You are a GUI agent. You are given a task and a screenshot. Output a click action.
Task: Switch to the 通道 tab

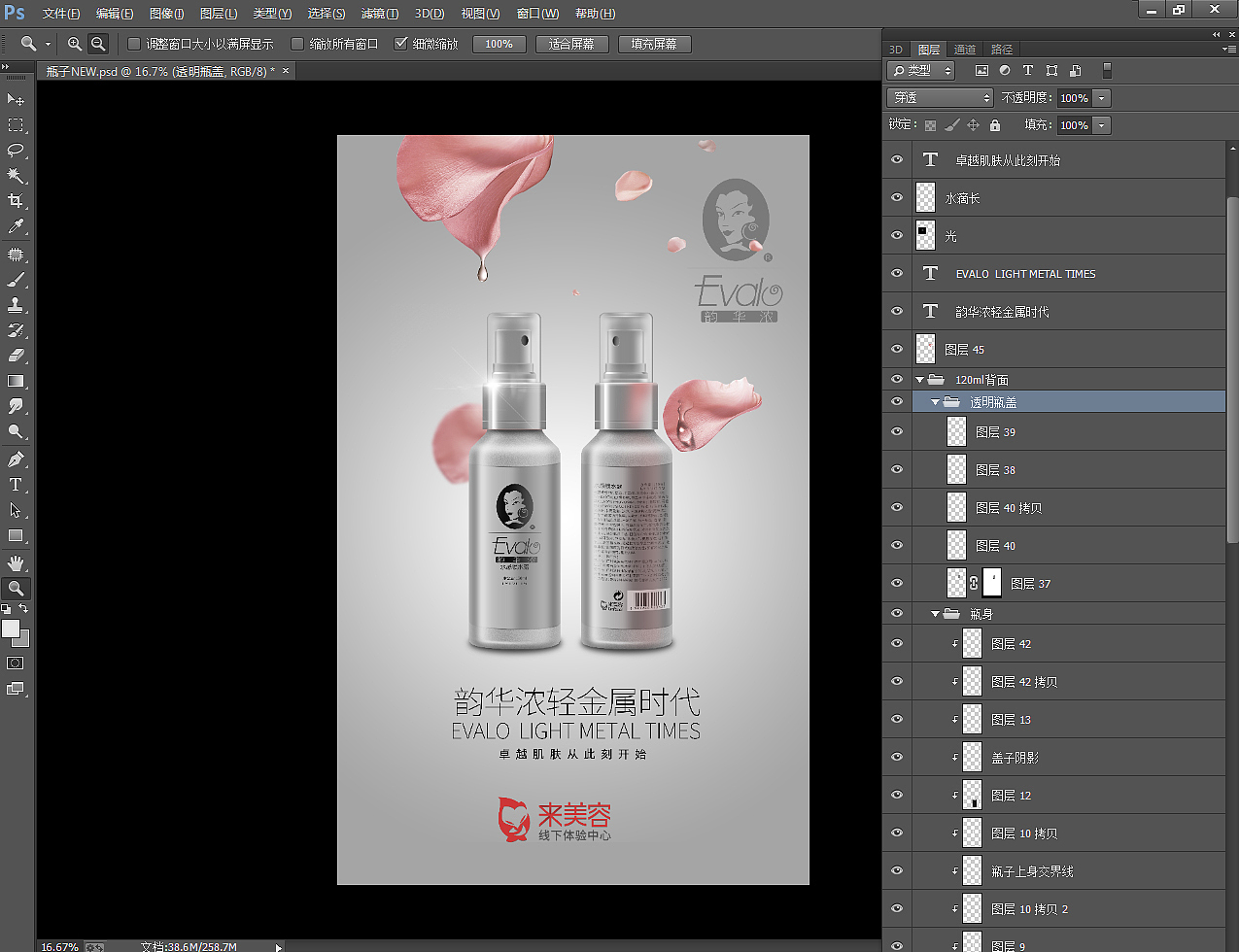click(x=965, y=50)
